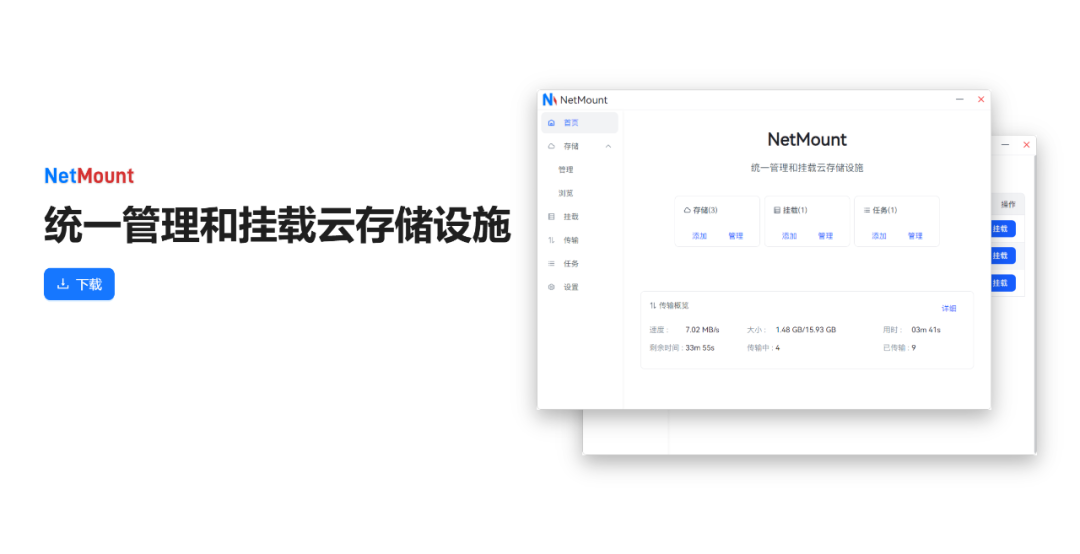Collapse the 存储 submenu chevron
Screen dimensions: 1080x554
point(608,146)
